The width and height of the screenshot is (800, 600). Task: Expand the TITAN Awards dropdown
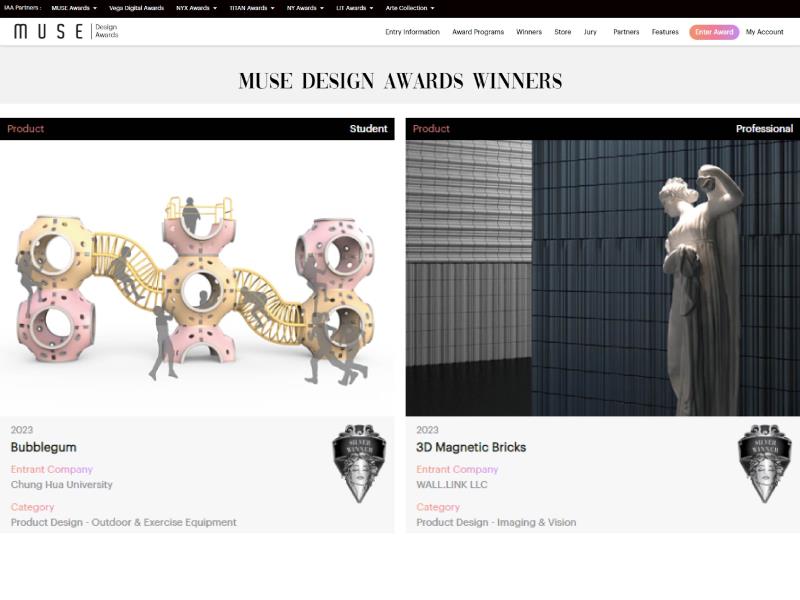[x=252, y=8]
